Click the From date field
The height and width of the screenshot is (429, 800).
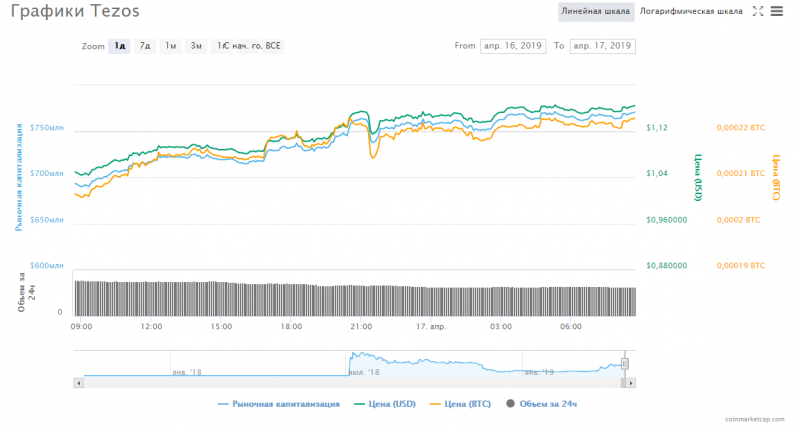click(514, 46)
